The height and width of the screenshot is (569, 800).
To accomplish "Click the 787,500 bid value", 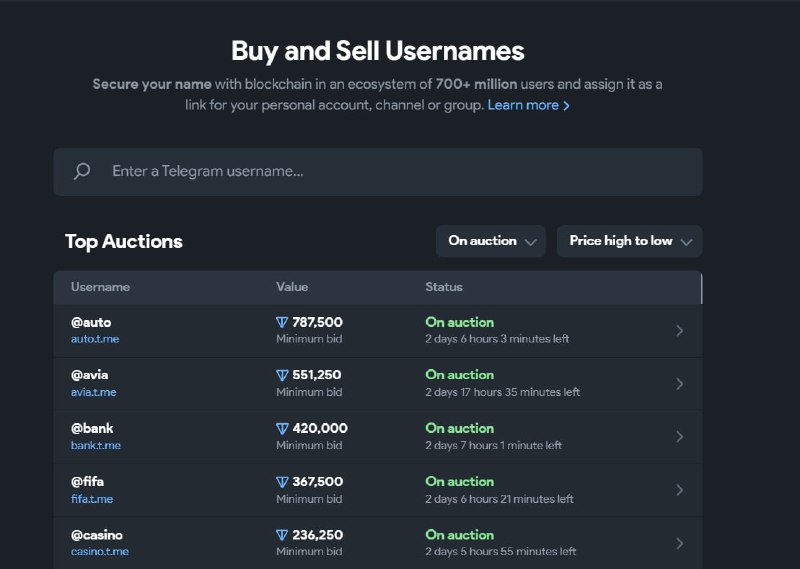I will point(317,323).
